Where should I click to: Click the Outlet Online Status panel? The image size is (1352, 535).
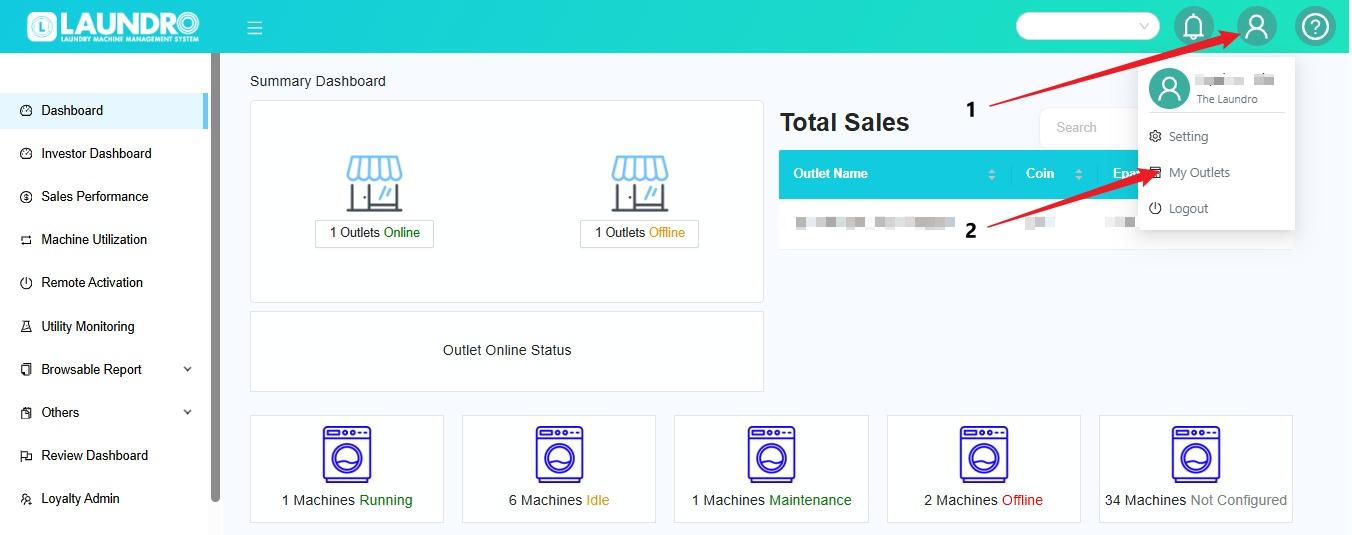(507, 351)
